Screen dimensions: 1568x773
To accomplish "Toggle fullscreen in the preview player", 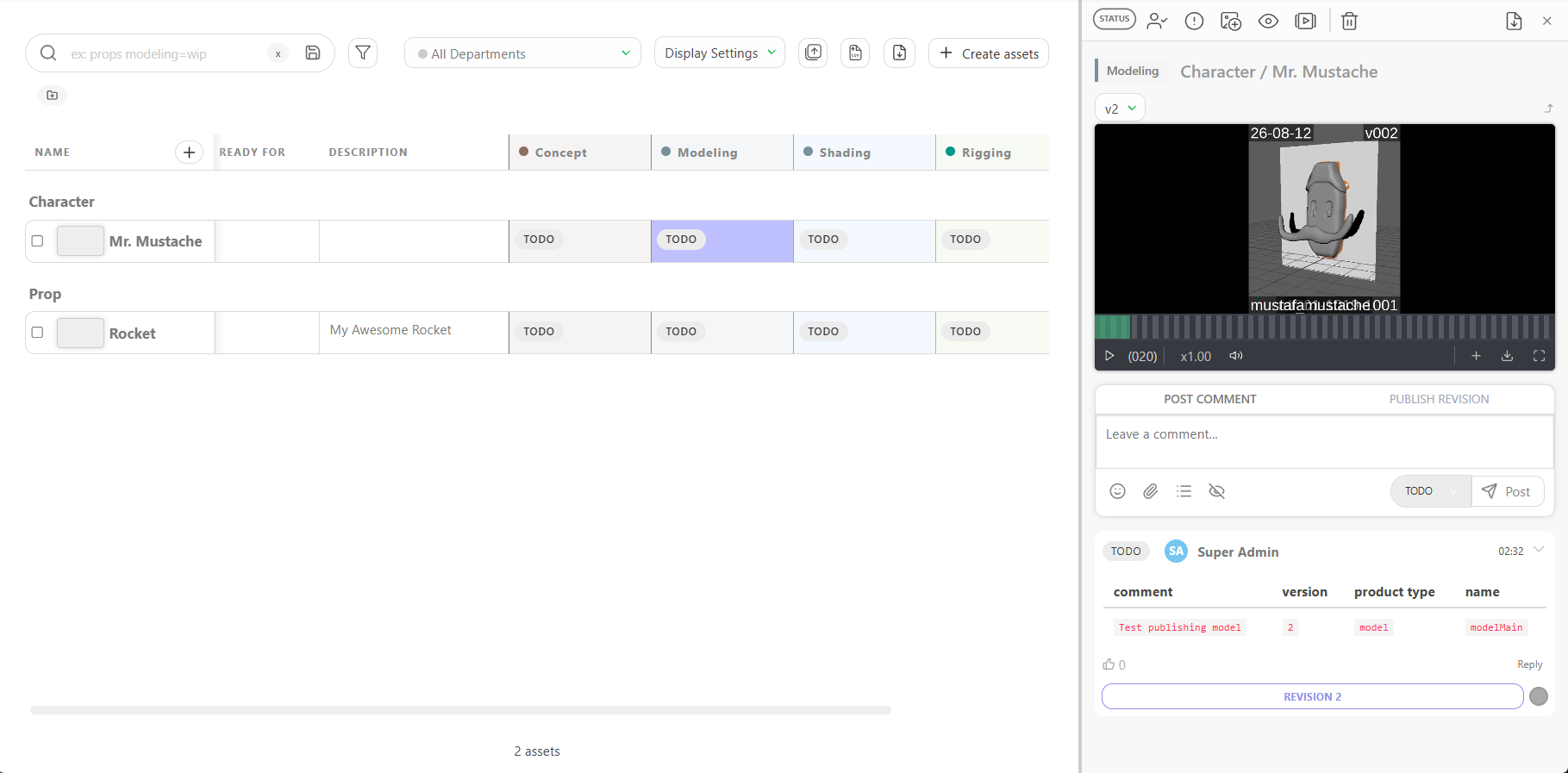I will pos(1539,356).
